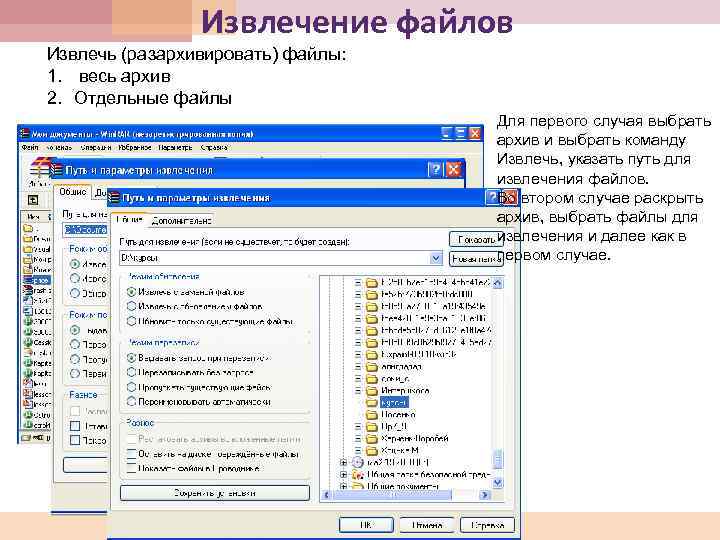Click the help question-mark button in back dialog
The width and height of the screenshot is (720, 540).
point(434,169)
